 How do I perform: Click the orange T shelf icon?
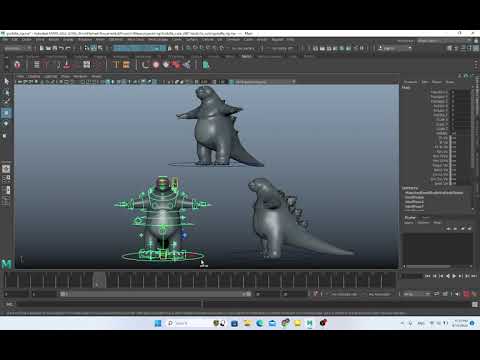[x=115, y=65]
